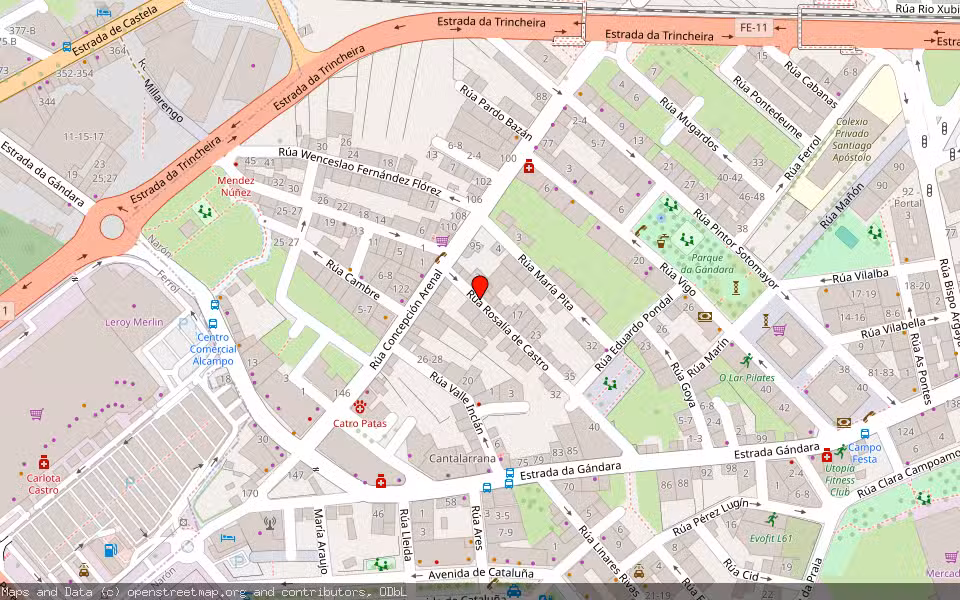Screen dimensions: 960x600
Task: Select the Mendez Núñez label
Action: click(236, 186)
